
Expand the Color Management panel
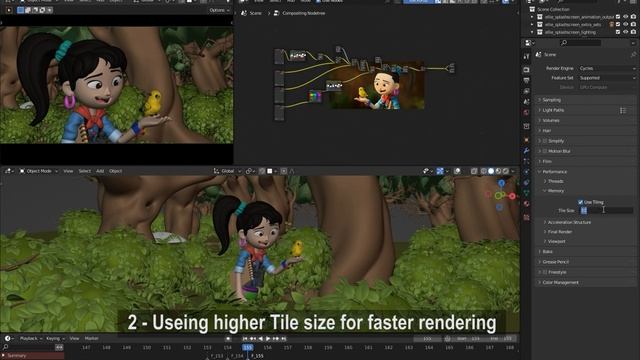(x=585, y=282)
